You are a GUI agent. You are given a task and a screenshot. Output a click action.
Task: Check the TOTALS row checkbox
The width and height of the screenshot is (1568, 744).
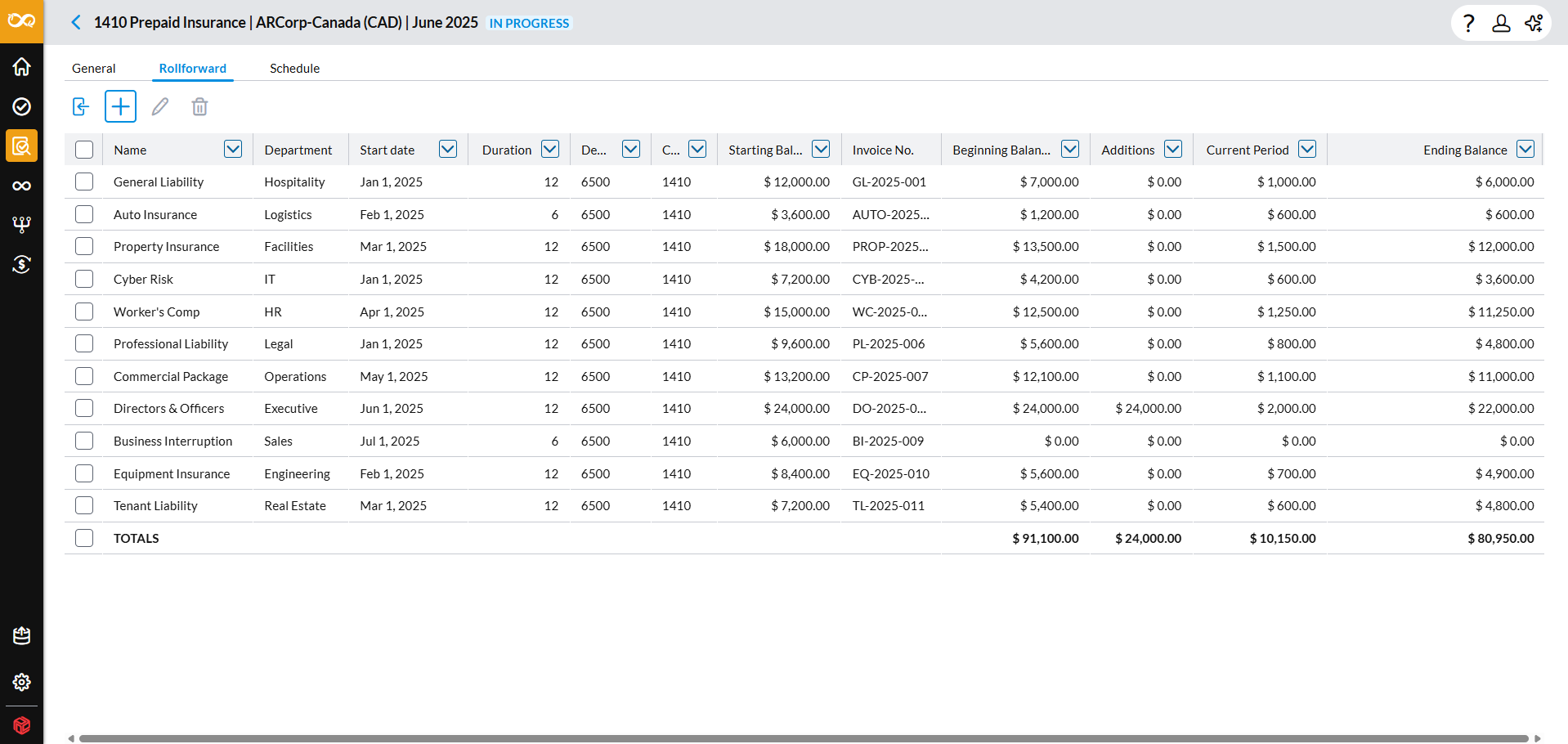click(x=84, y=538)
